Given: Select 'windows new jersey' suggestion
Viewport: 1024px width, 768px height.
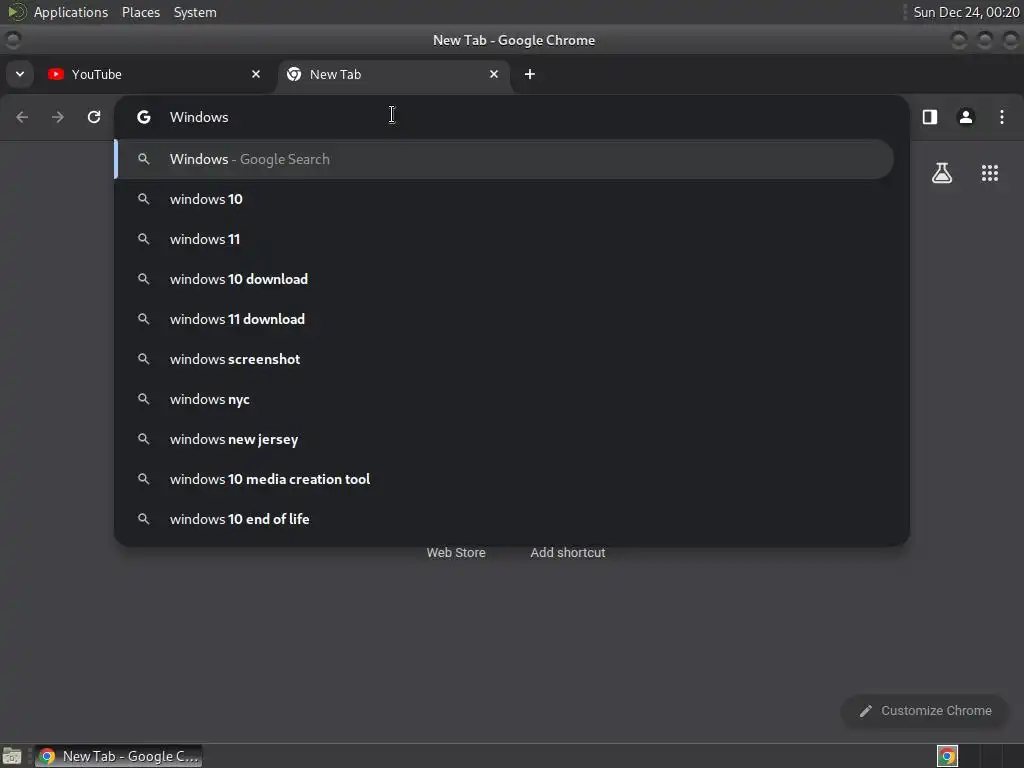Looking at the screenshot, I should pos(504,439).
